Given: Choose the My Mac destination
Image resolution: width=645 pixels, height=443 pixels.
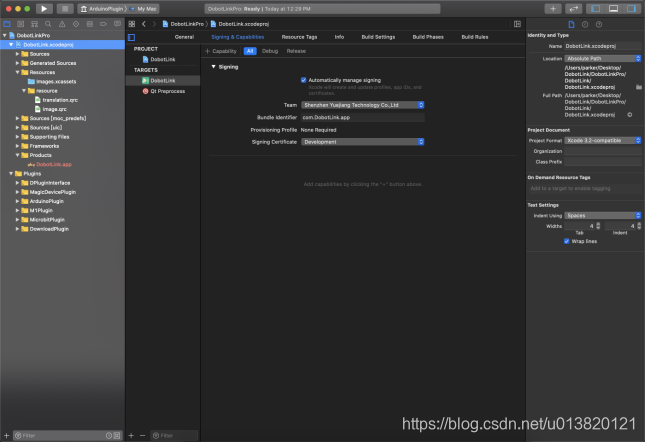Looking at the screenshot, I should [x=144, y=9].
